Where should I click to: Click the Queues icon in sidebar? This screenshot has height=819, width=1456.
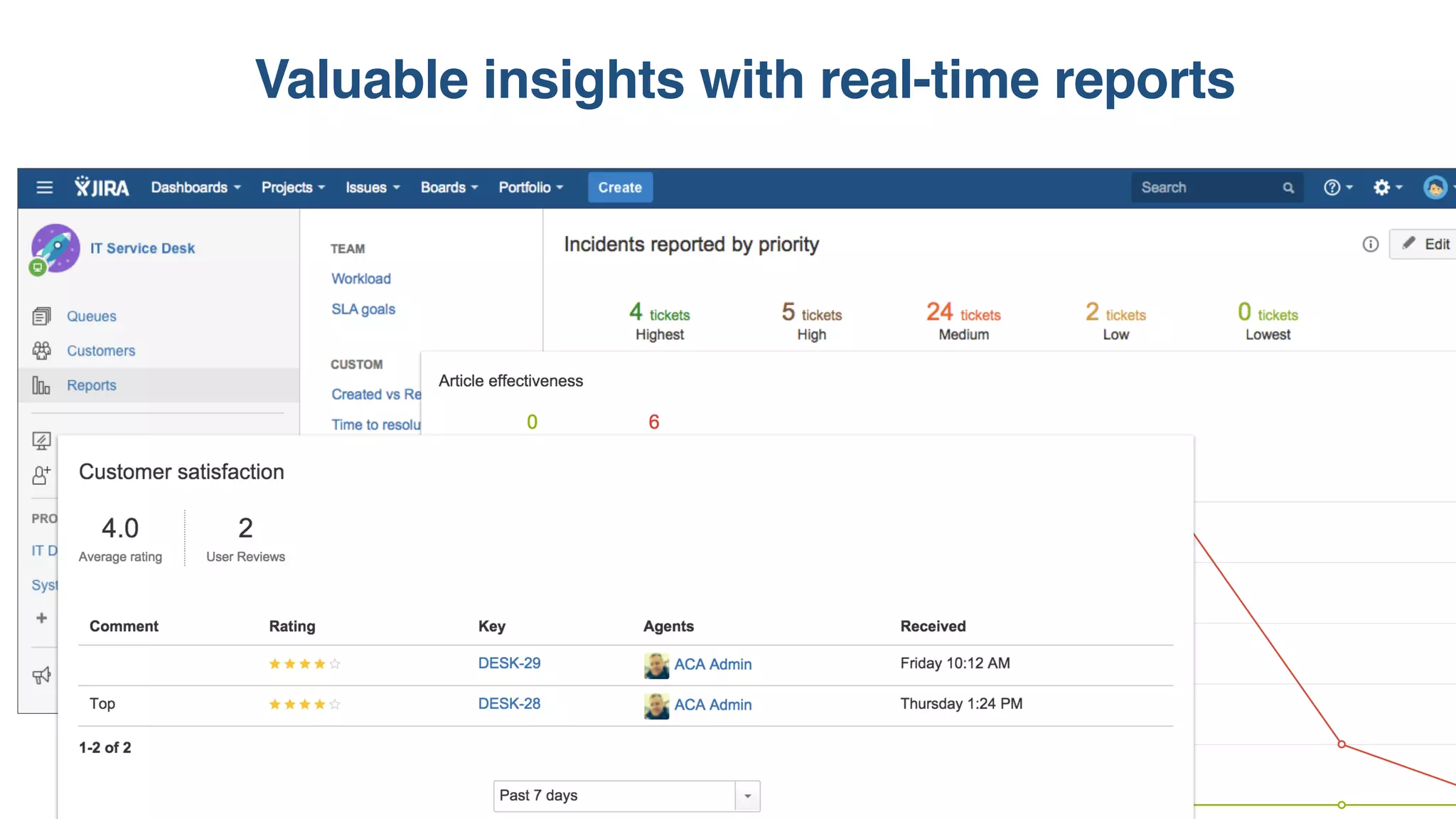[x=41, y=316]
